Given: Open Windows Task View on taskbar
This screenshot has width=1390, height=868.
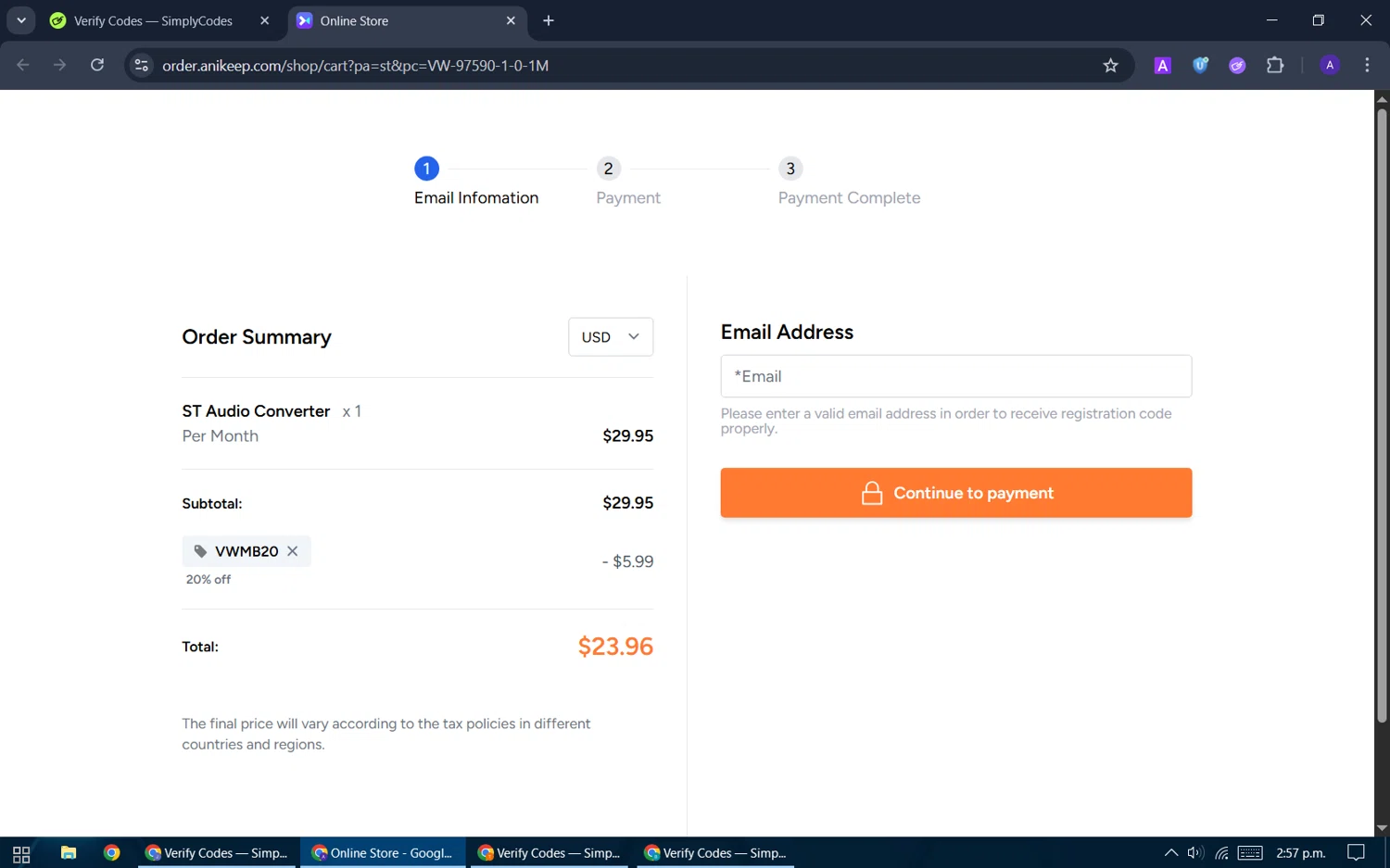Looking at the screenshot, I should tap(21, 853).
